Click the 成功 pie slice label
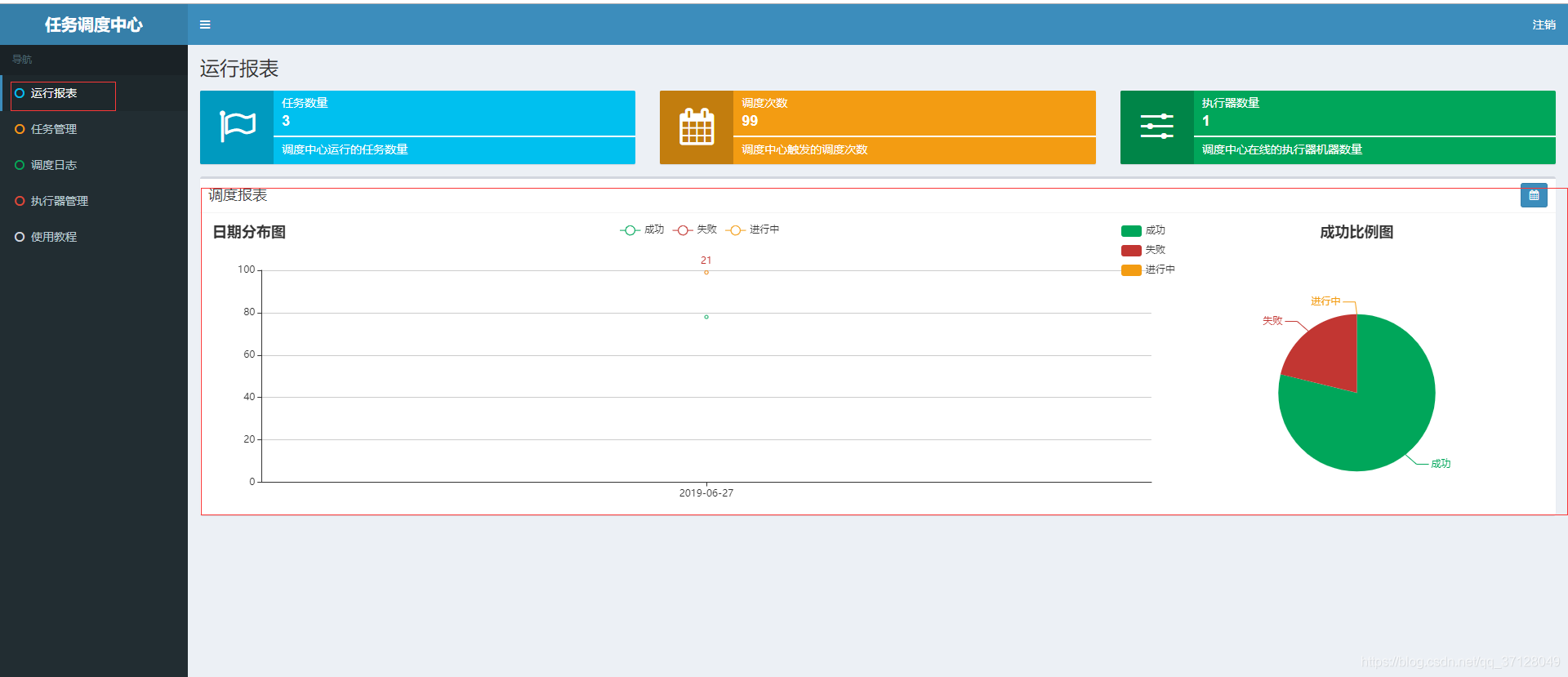1568x677 pixels. (x=1441, y=464)
